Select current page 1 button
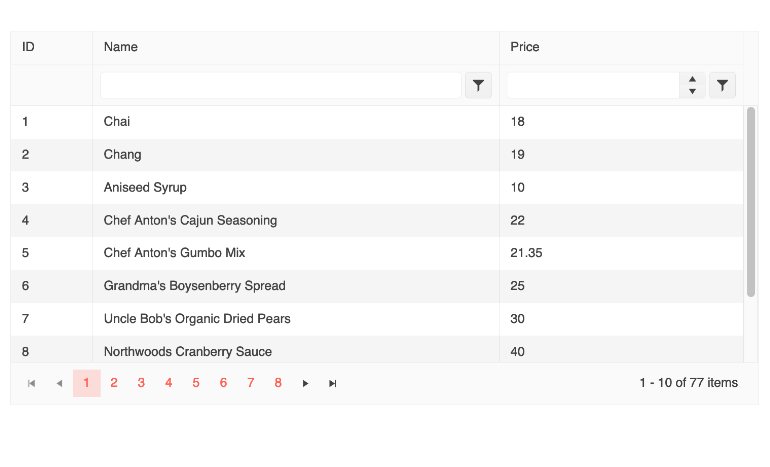The width and height of the screenshot is (770, 467). (x=86, y=383)
